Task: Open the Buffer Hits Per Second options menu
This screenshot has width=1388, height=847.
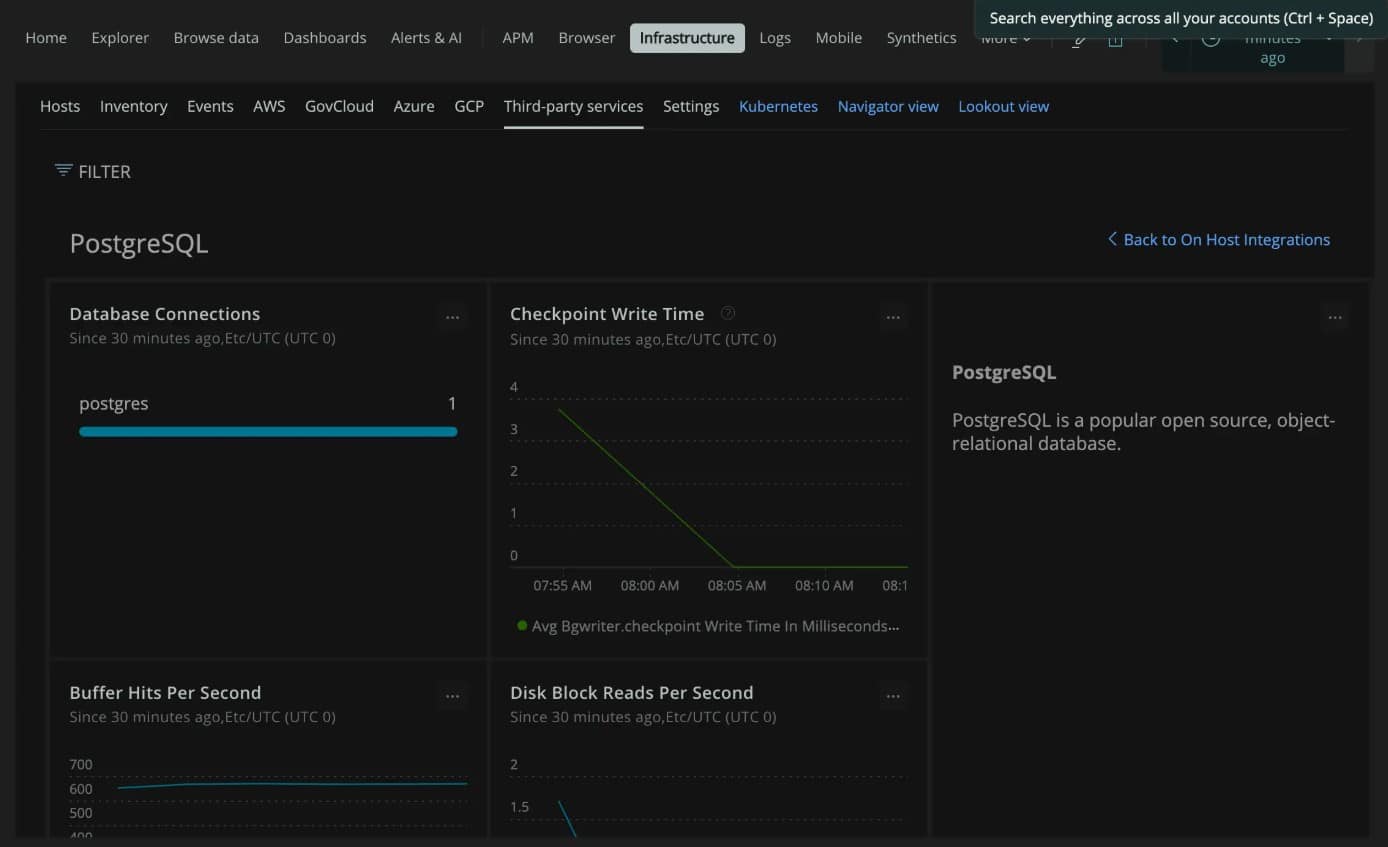Action: click(453, 695)
